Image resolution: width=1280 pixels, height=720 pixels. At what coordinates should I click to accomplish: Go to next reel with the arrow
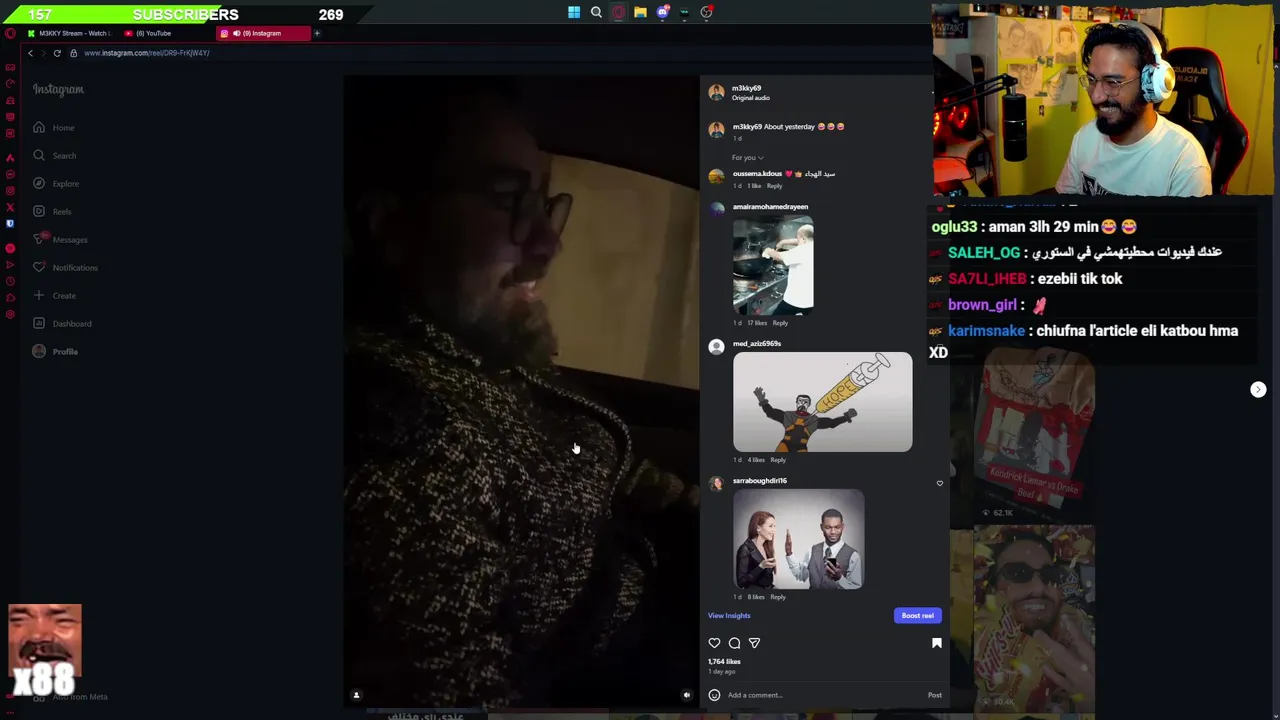coord(1258,389)
